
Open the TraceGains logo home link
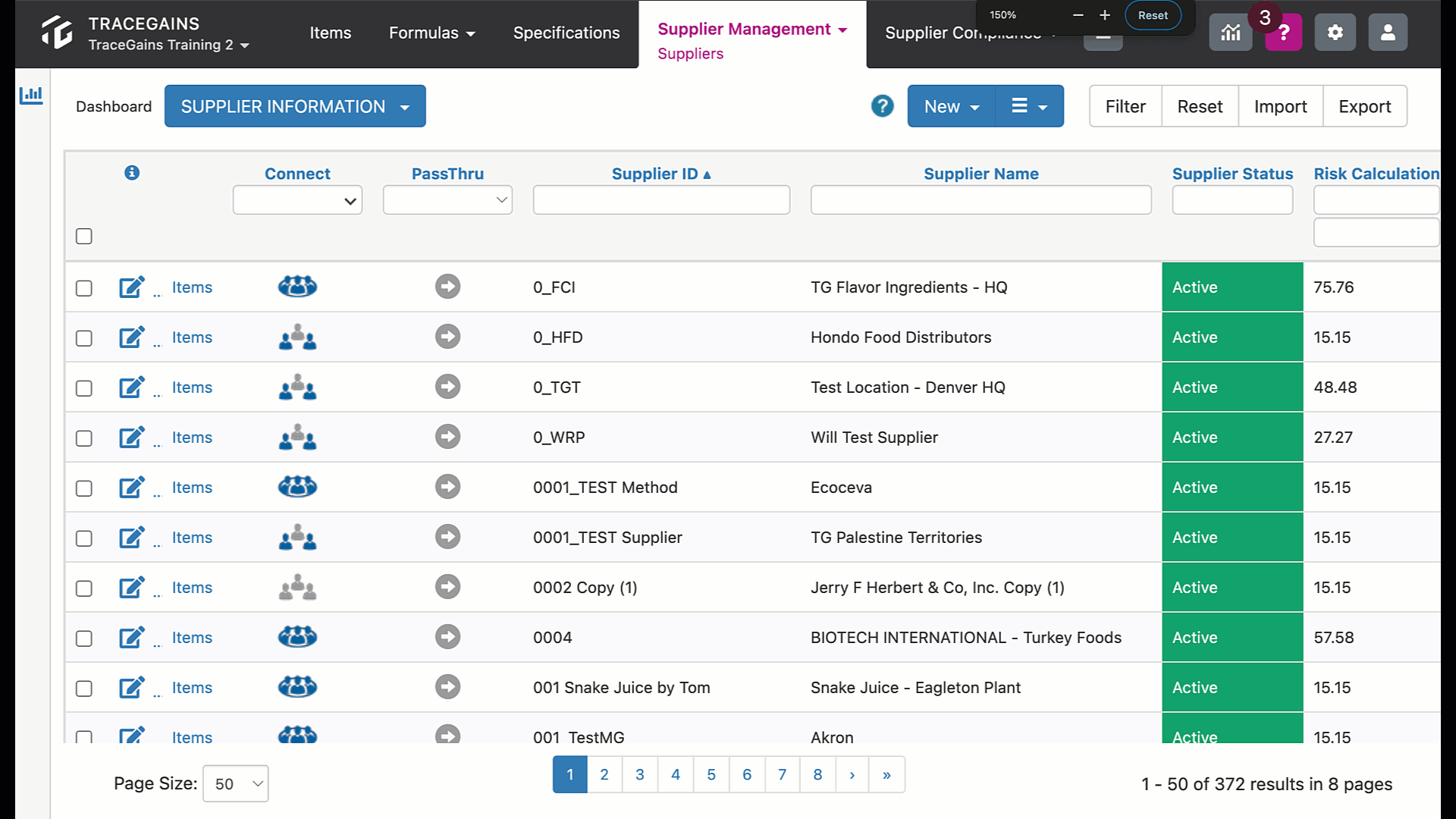point(57,33)
